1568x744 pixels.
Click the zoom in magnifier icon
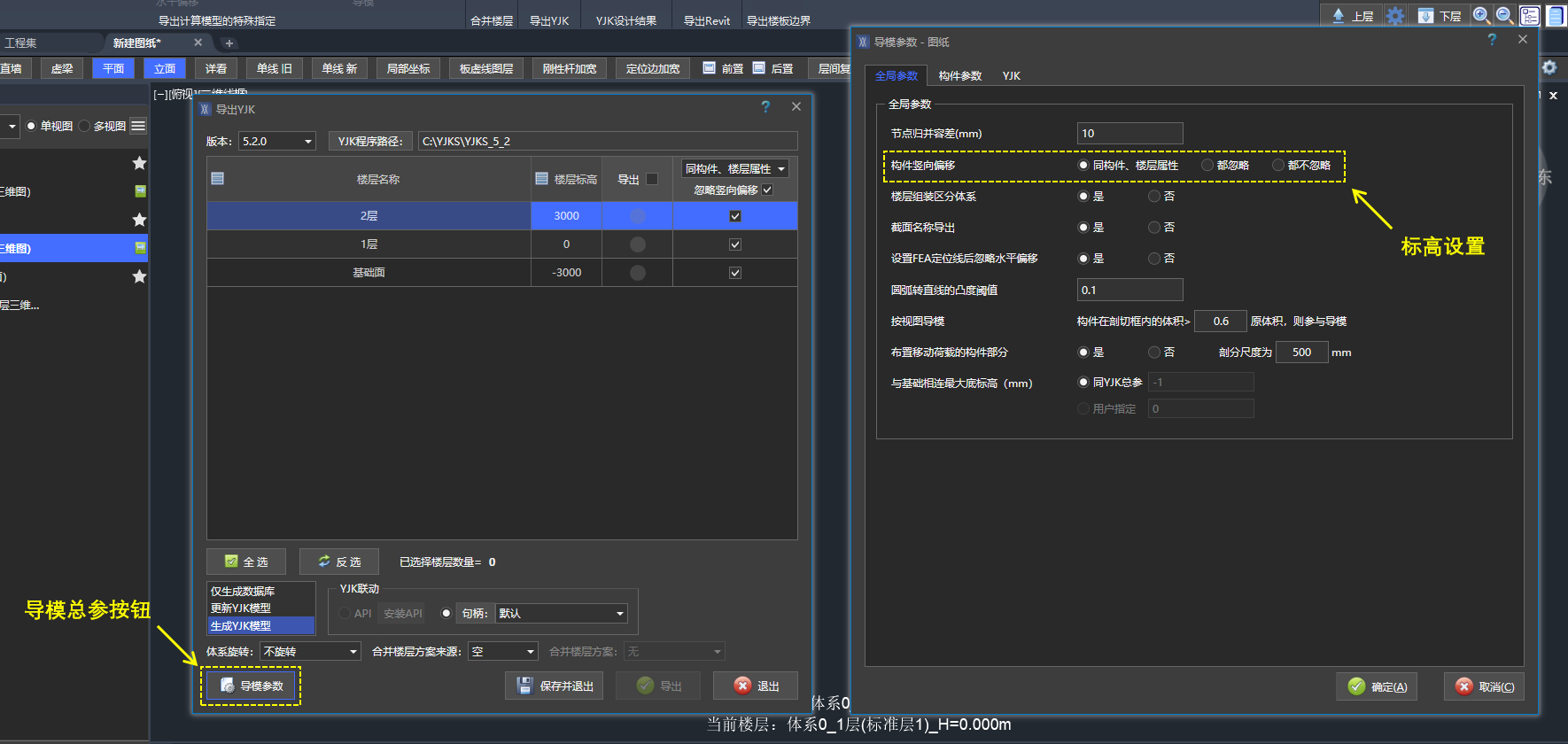pos(1481,15)
